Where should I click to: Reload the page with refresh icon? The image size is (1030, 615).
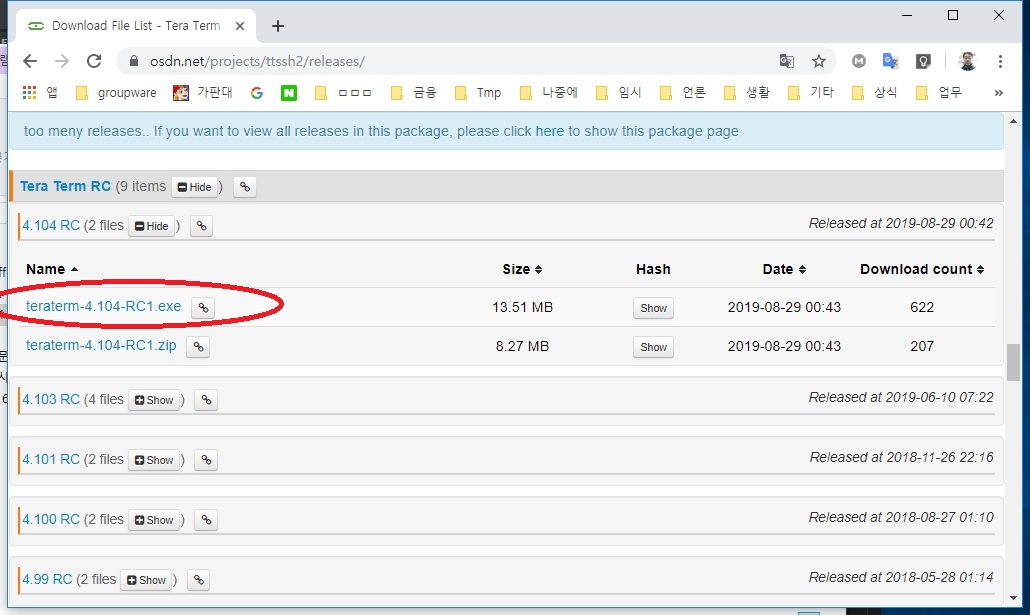pyautogui.click(x=94, y=61)
